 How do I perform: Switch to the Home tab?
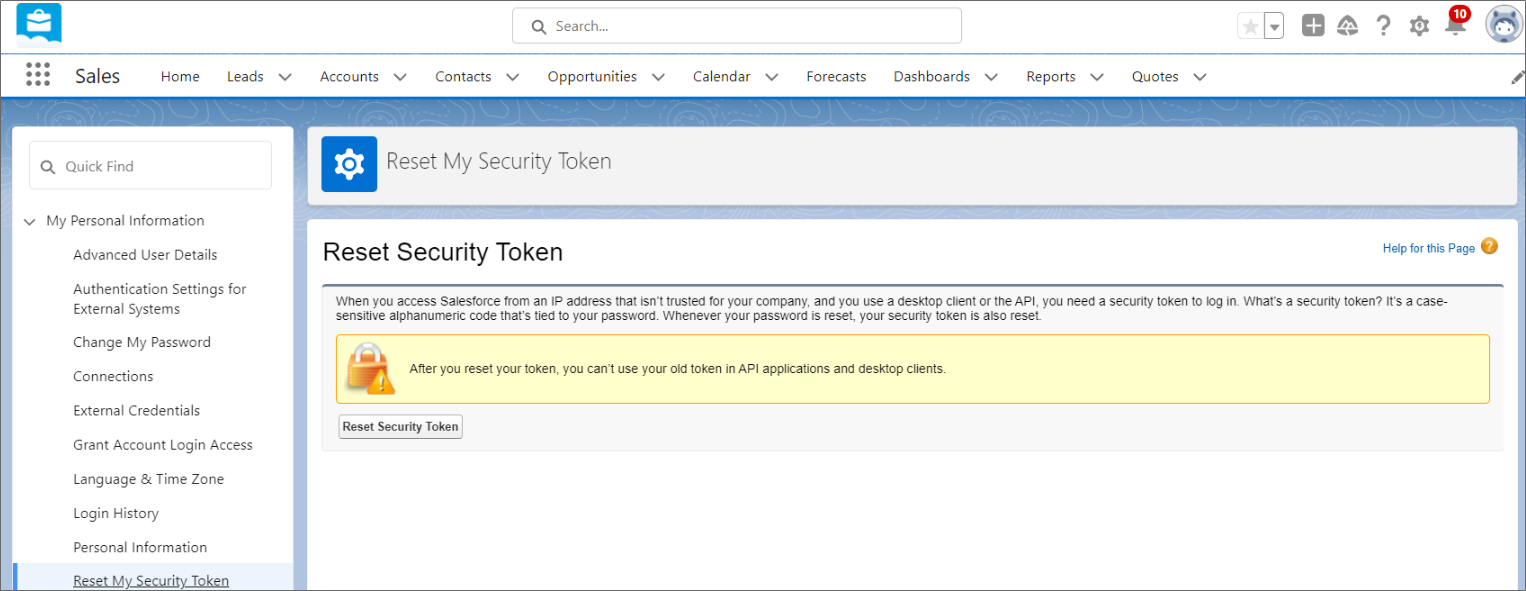click(x=180, y=77)
